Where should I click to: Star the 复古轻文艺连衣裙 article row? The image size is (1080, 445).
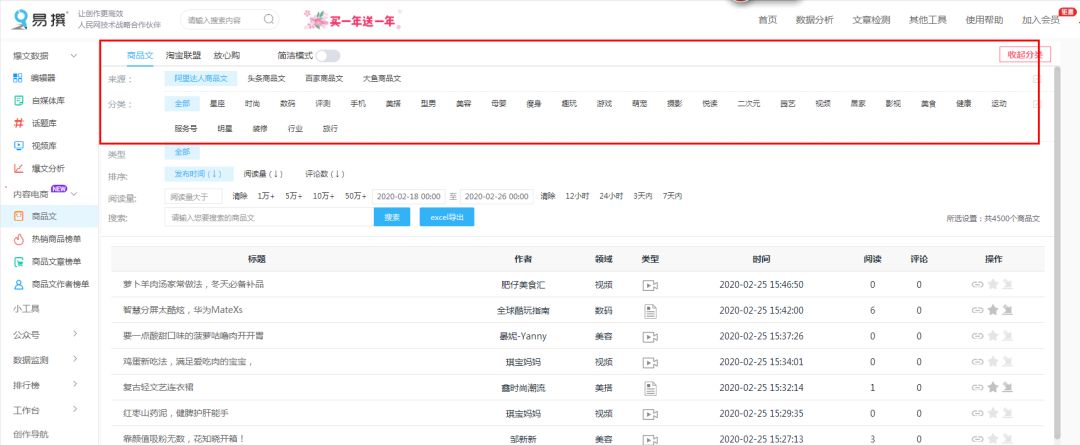[x=993, y=387]
